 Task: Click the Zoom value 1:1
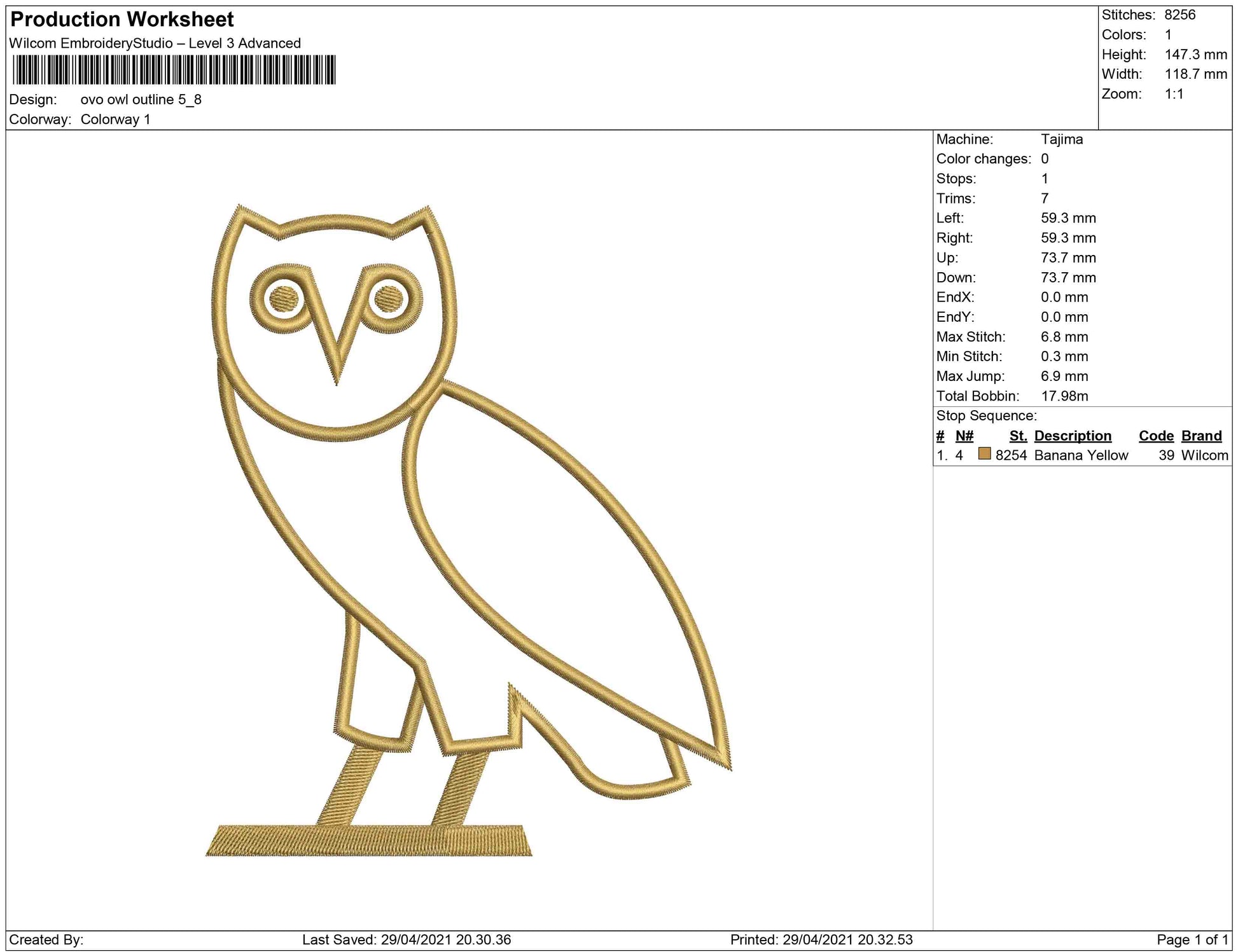[x=1174, y=94]
